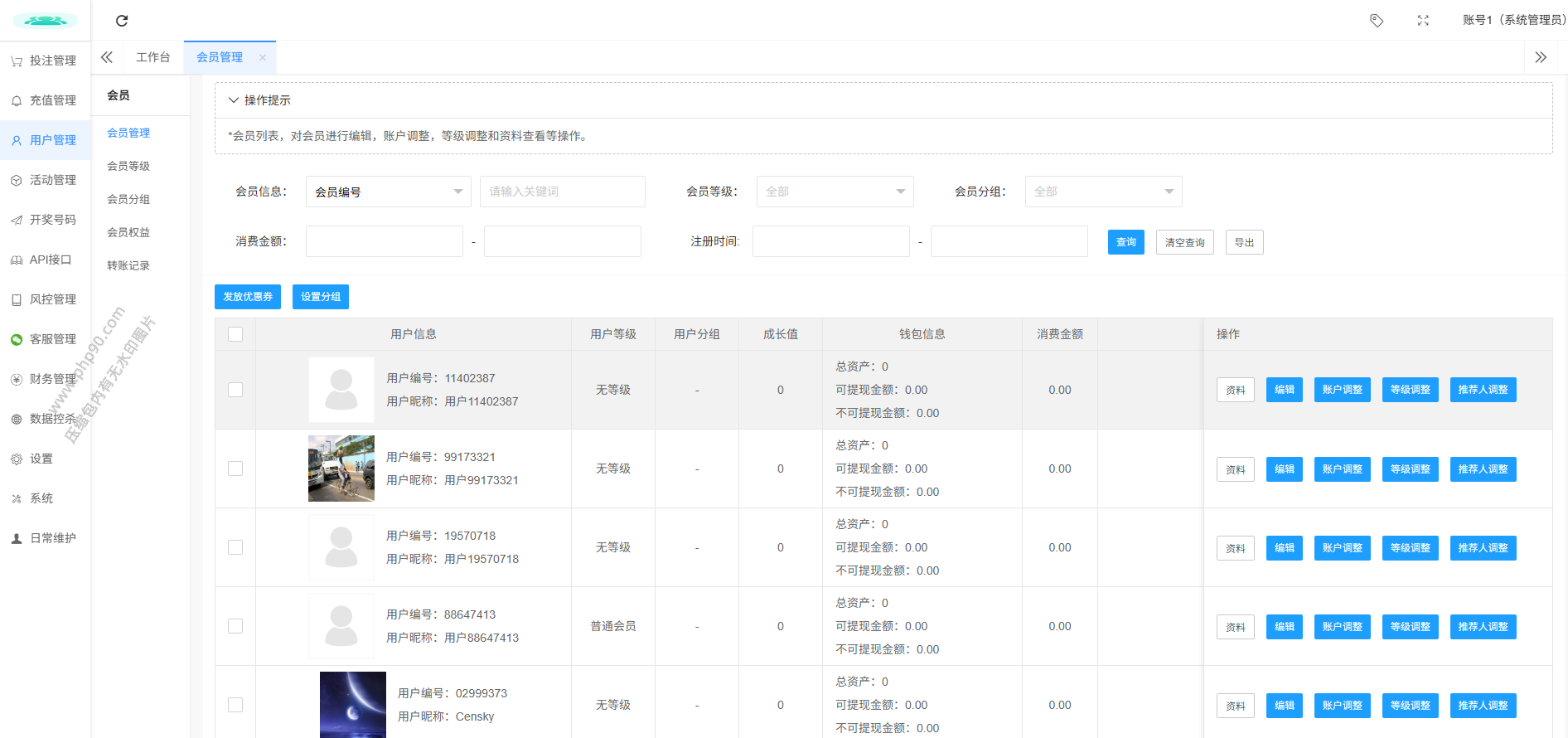
Task: Open 客服管理 in sidebar
Action: 45,339
